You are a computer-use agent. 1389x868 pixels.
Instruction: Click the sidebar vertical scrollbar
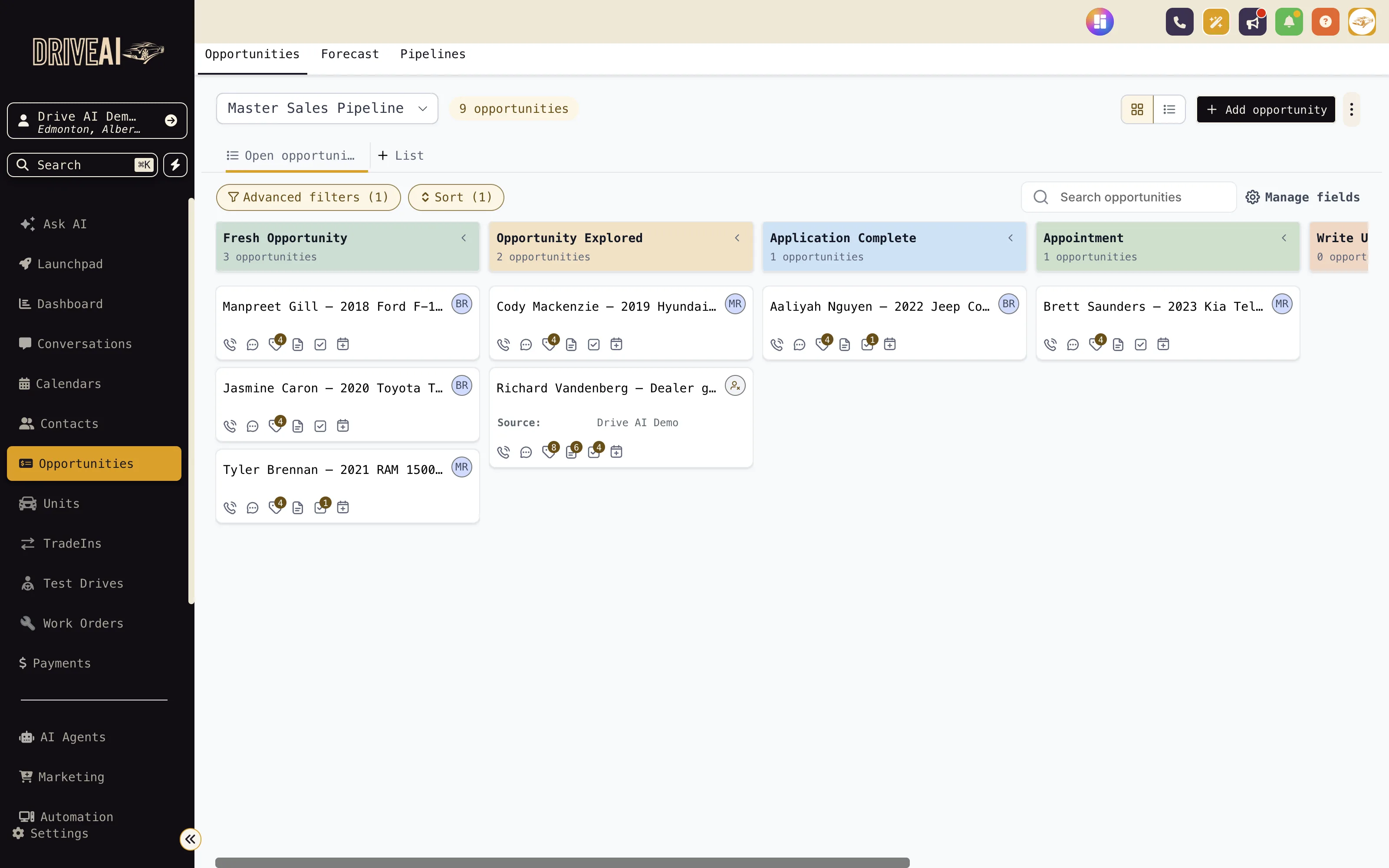(191, 401)
